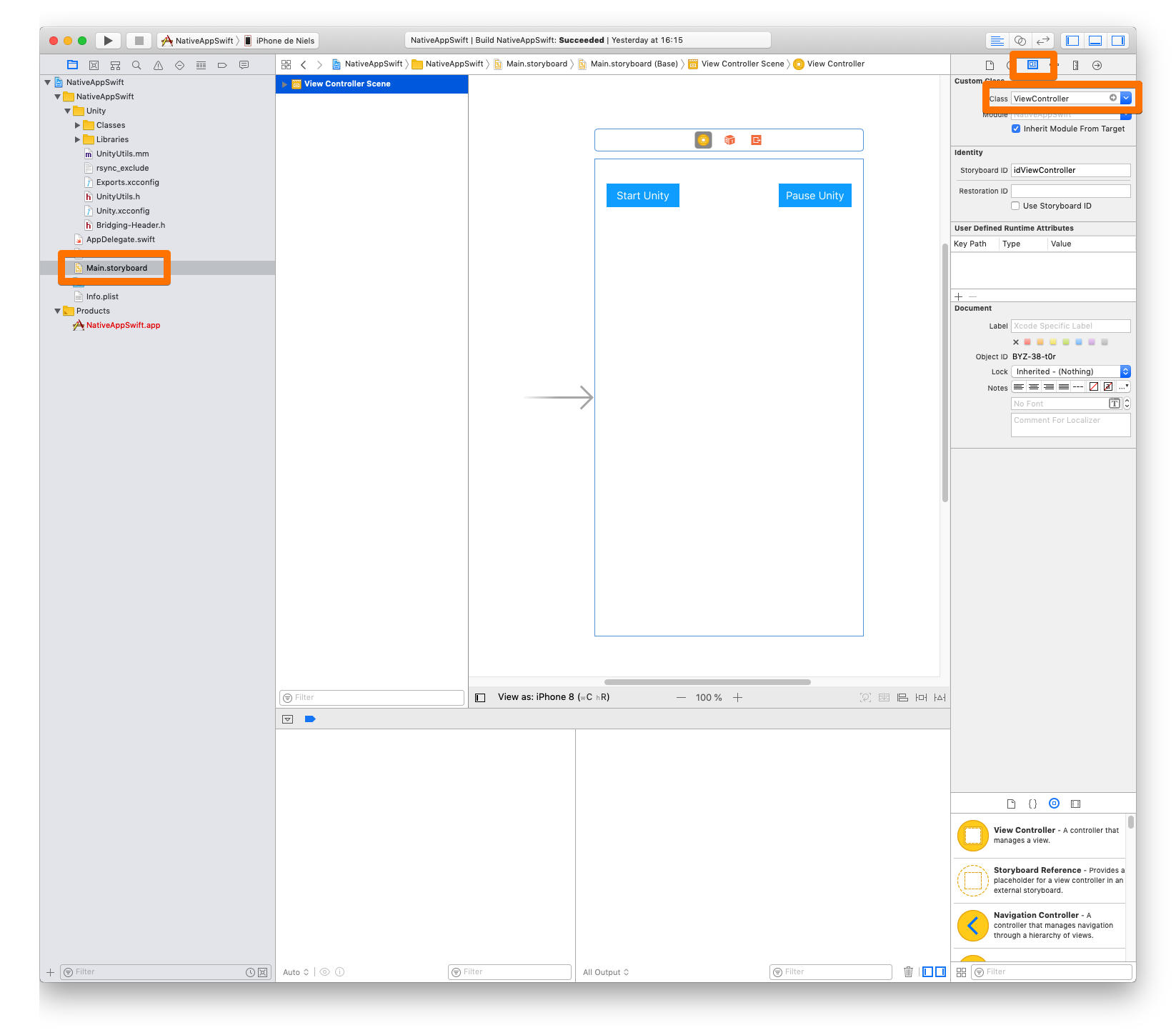Viewport: 1176px width, 1035px height.
Task: Toggle the document outline sidebar
Action: coord(480,698)
